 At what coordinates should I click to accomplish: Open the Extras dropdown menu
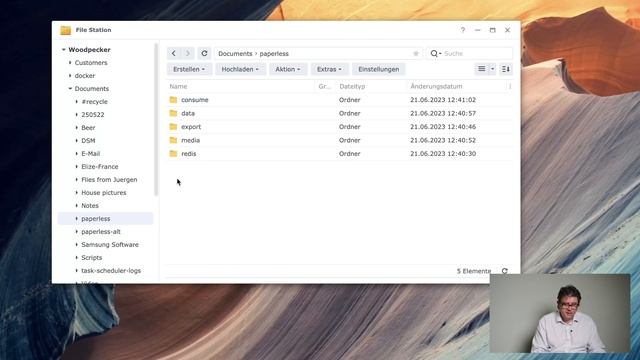pyautogui.click(x=329, y=69)
